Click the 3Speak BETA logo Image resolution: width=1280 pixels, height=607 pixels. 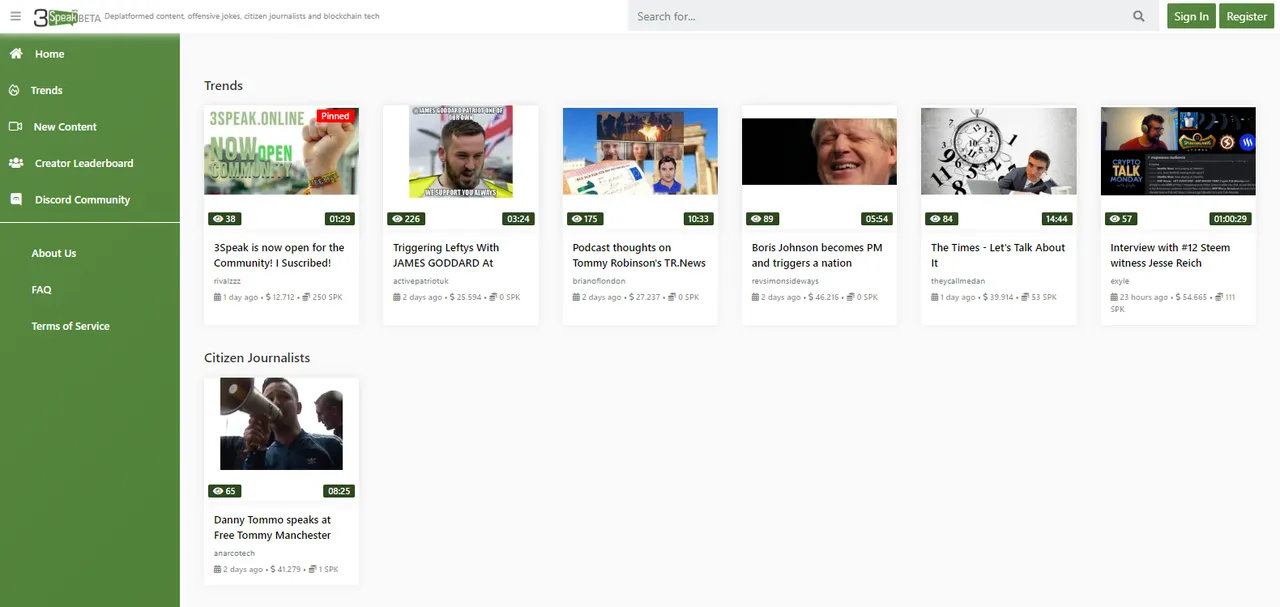(x=66, y=17)
